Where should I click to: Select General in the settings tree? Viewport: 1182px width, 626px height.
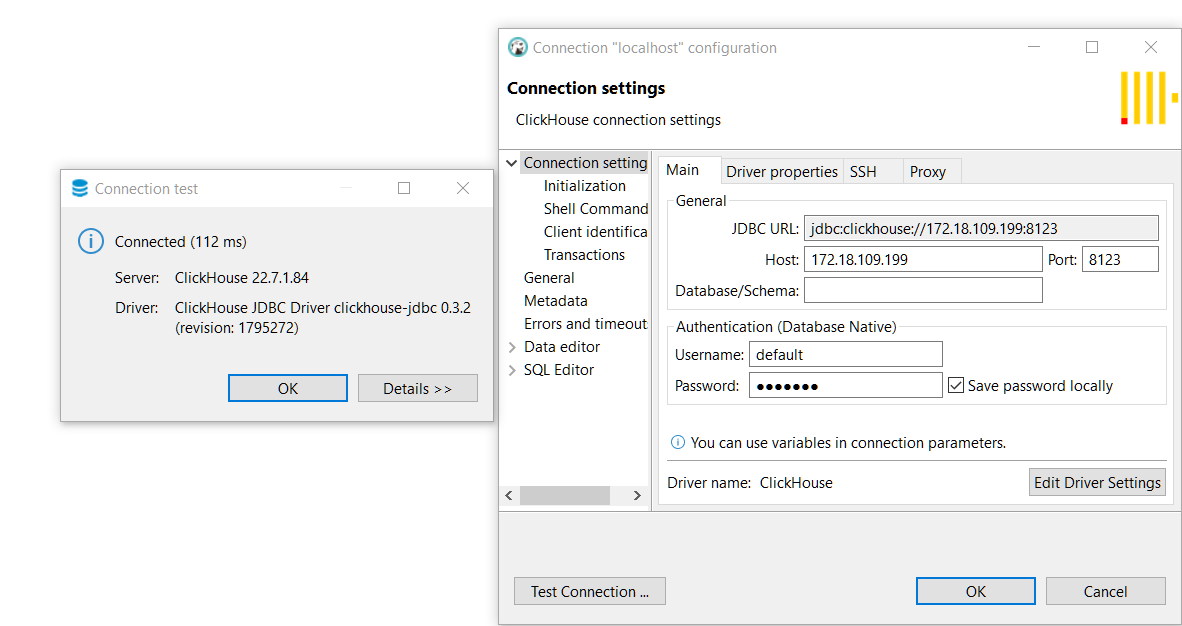click(x=549, y=278)
